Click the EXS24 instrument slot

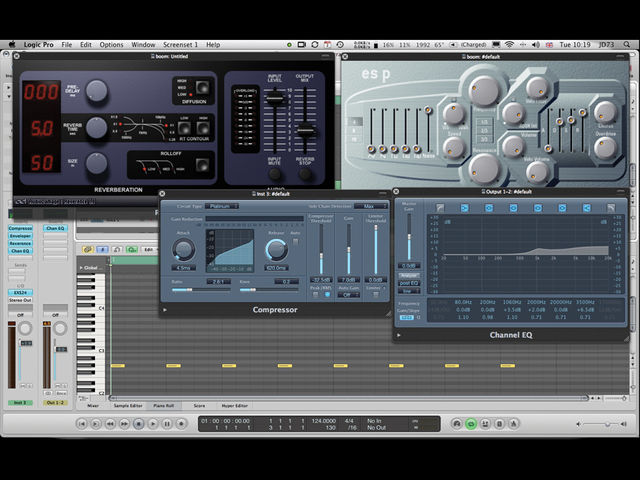coord(20,293)
